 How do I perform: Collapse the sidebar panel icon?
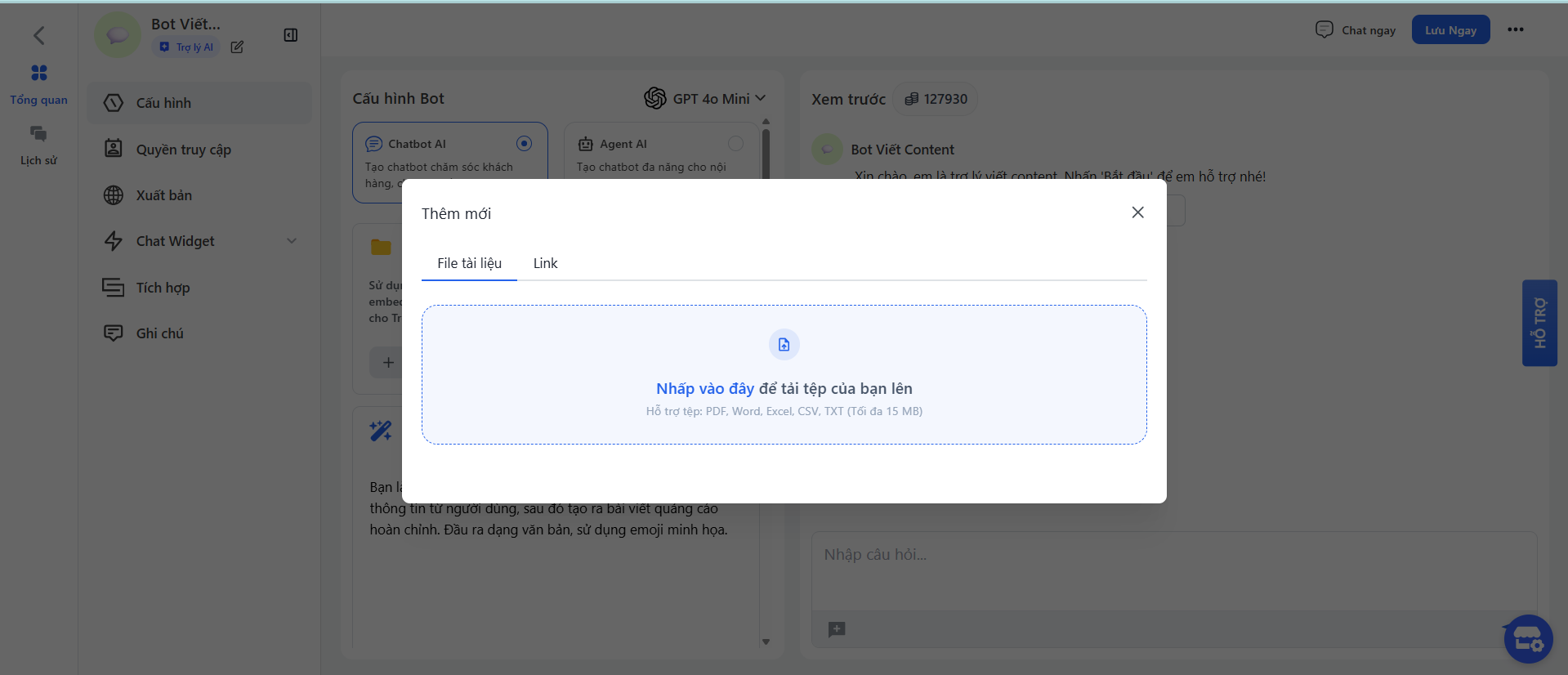tap(290, 35)
